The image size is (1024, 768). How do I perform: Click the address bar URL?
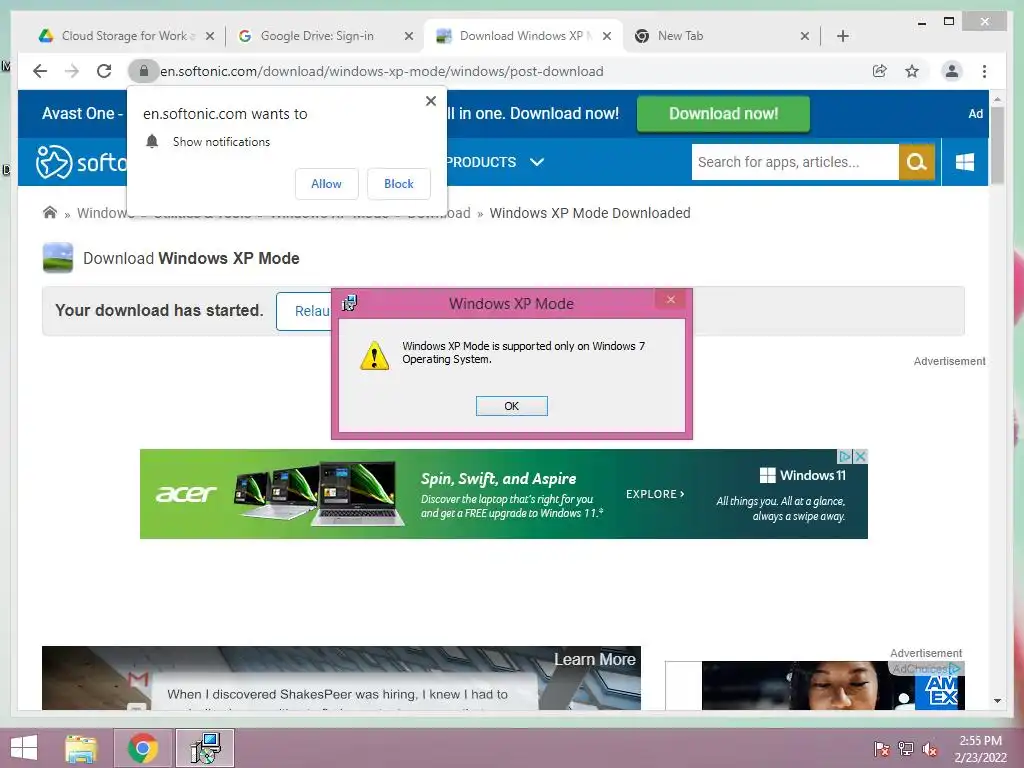pos(381,71)
